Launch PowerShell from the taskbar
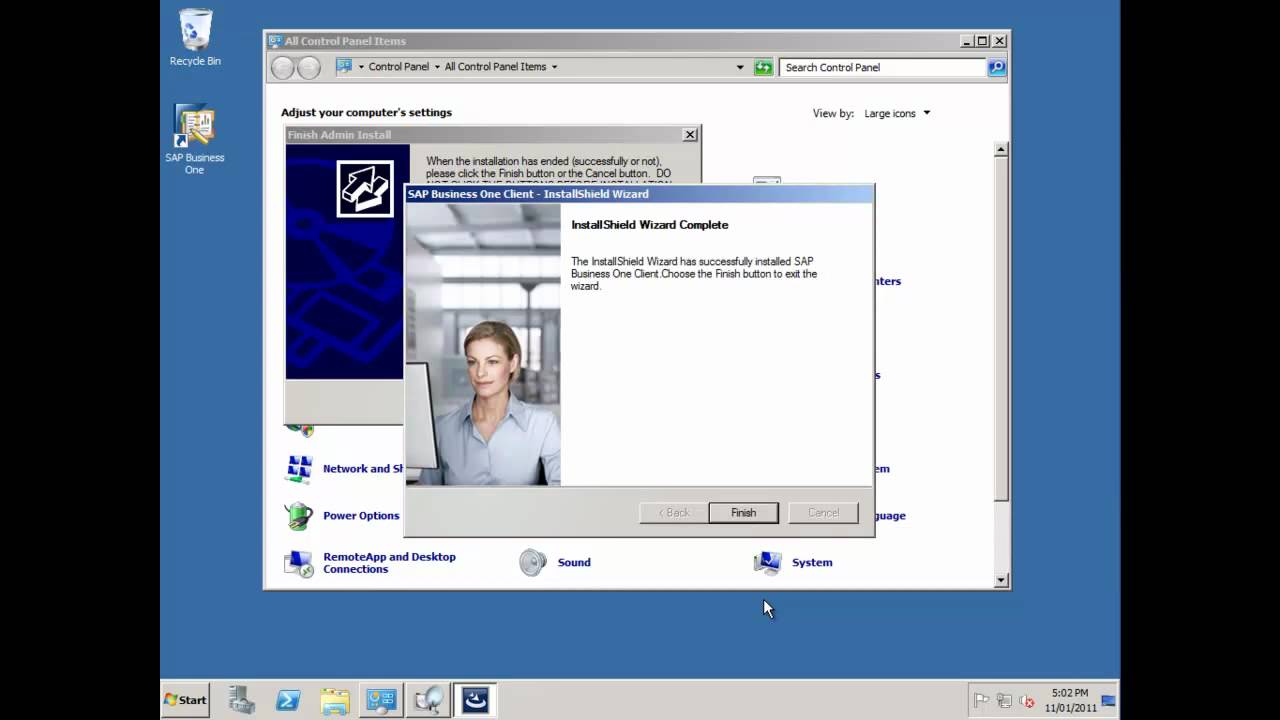Viewport: 1280px width, 720px height. tap(288, 700)
